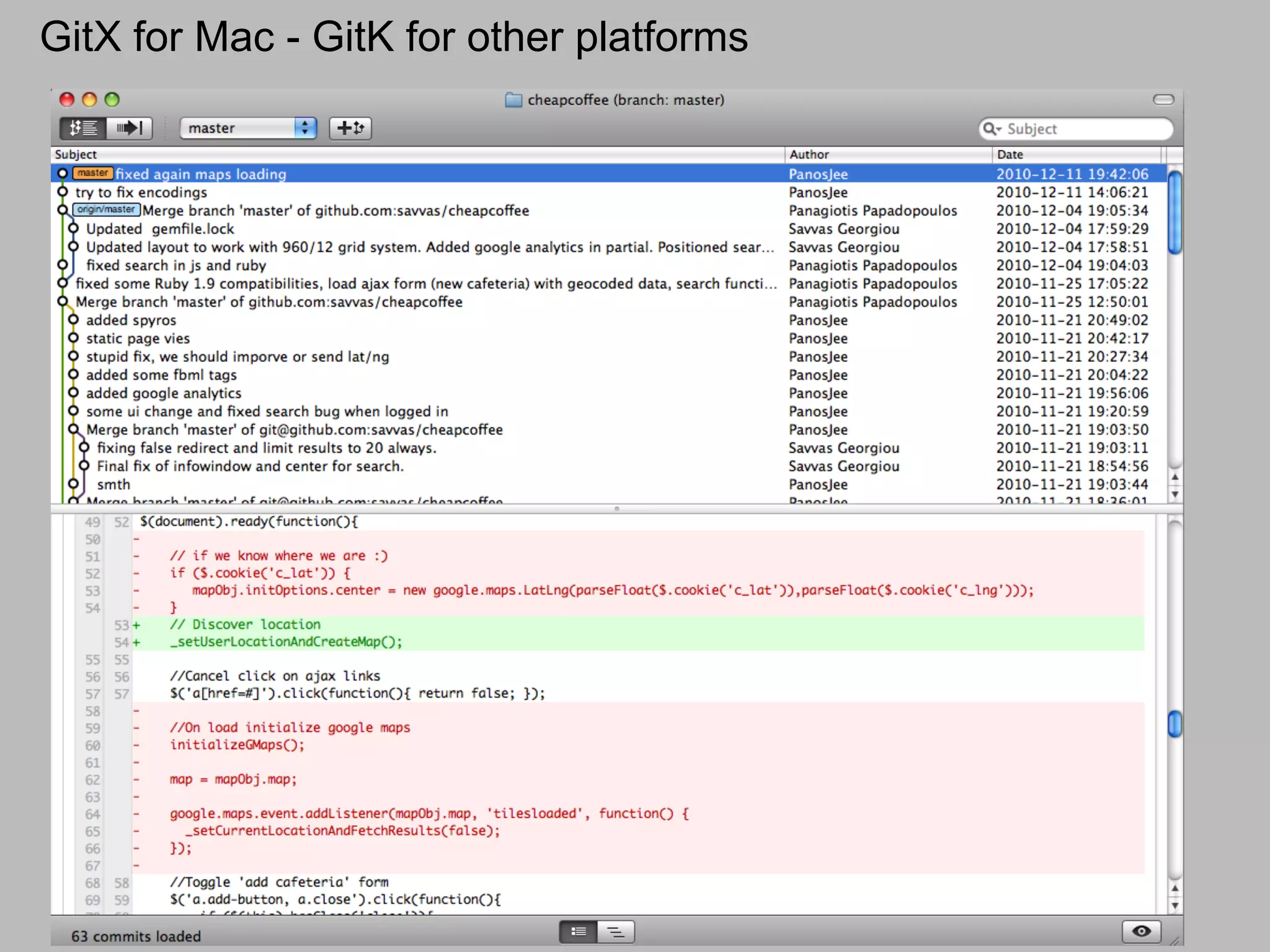Open the master branch dropdown
Viewport: 1270px width, 952px height.
tap(248, 128)
